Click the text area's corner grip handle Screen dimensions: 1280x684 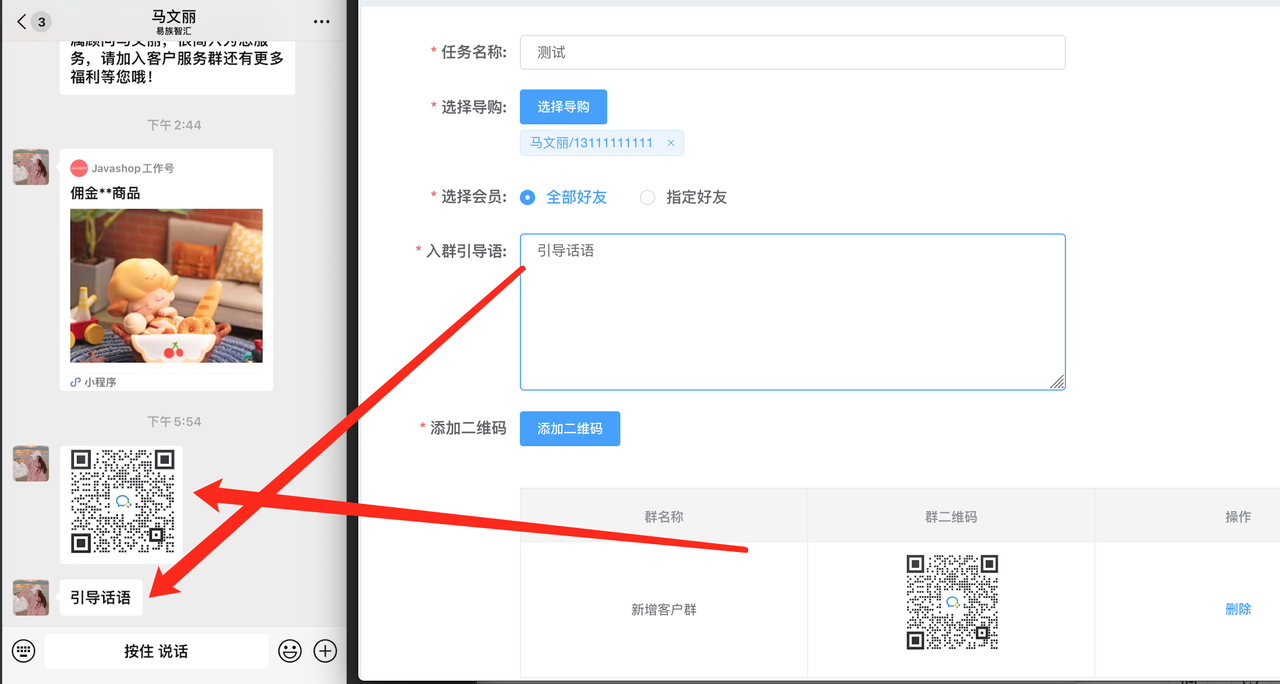click(1057, 381)
